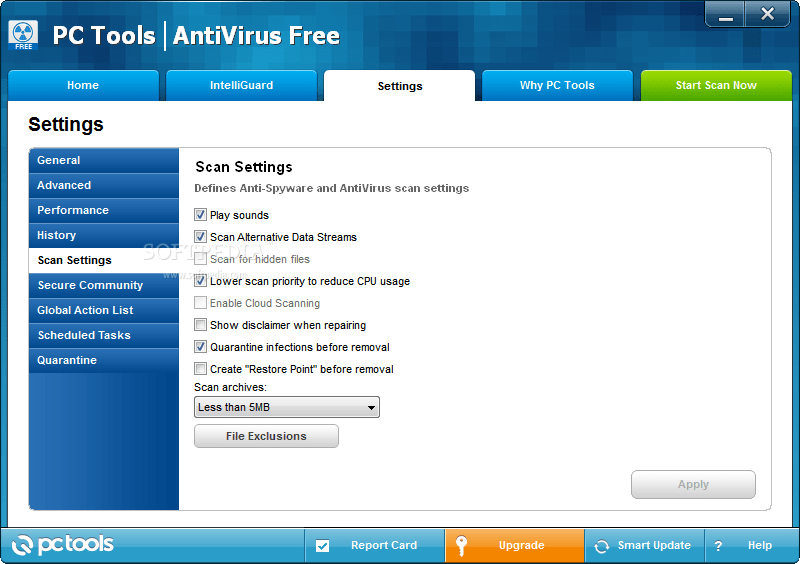The width and height of the screenshot is (800, 564).
Task: Select Performance in the sidebar
Action: 104,210
